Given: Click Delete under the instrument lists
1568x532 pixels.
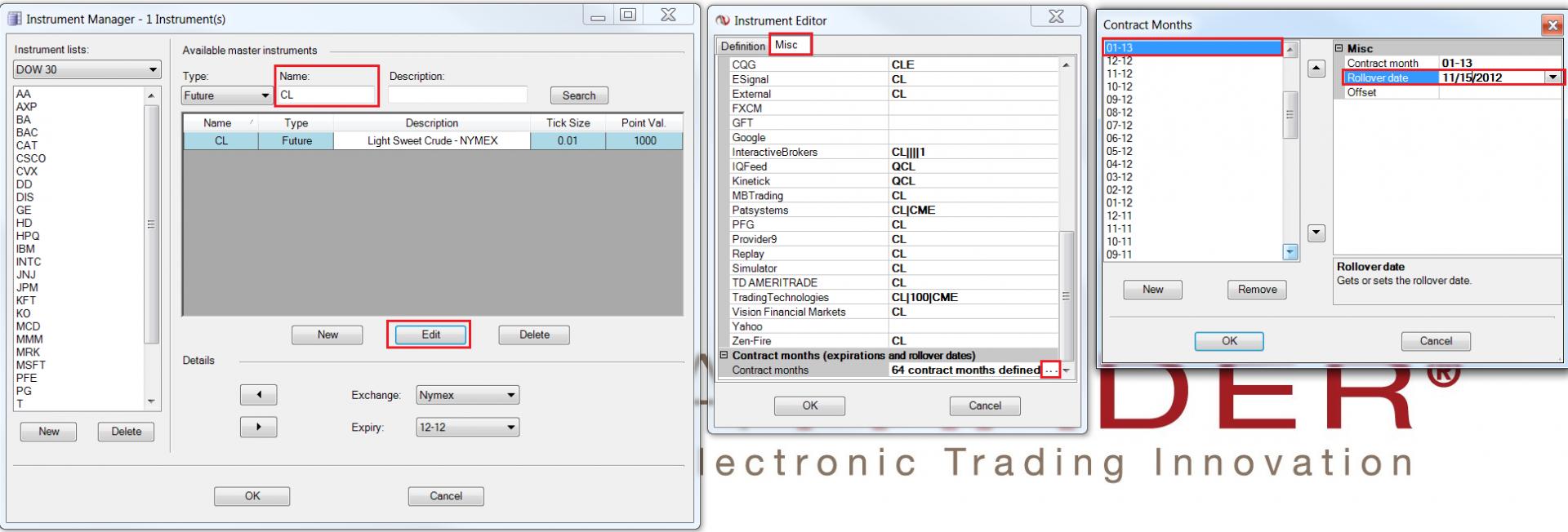Looking at the screenshot, I should tap(127, 432).
